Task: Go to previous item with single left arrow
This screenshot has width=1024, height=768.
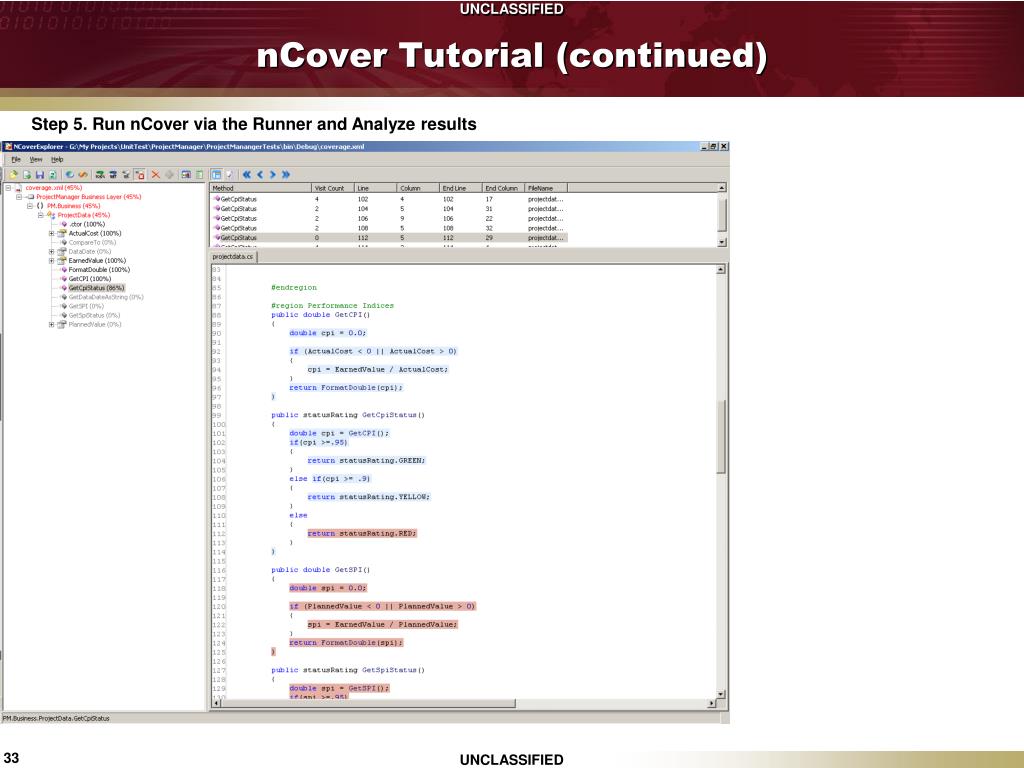Action: [260, 174]
